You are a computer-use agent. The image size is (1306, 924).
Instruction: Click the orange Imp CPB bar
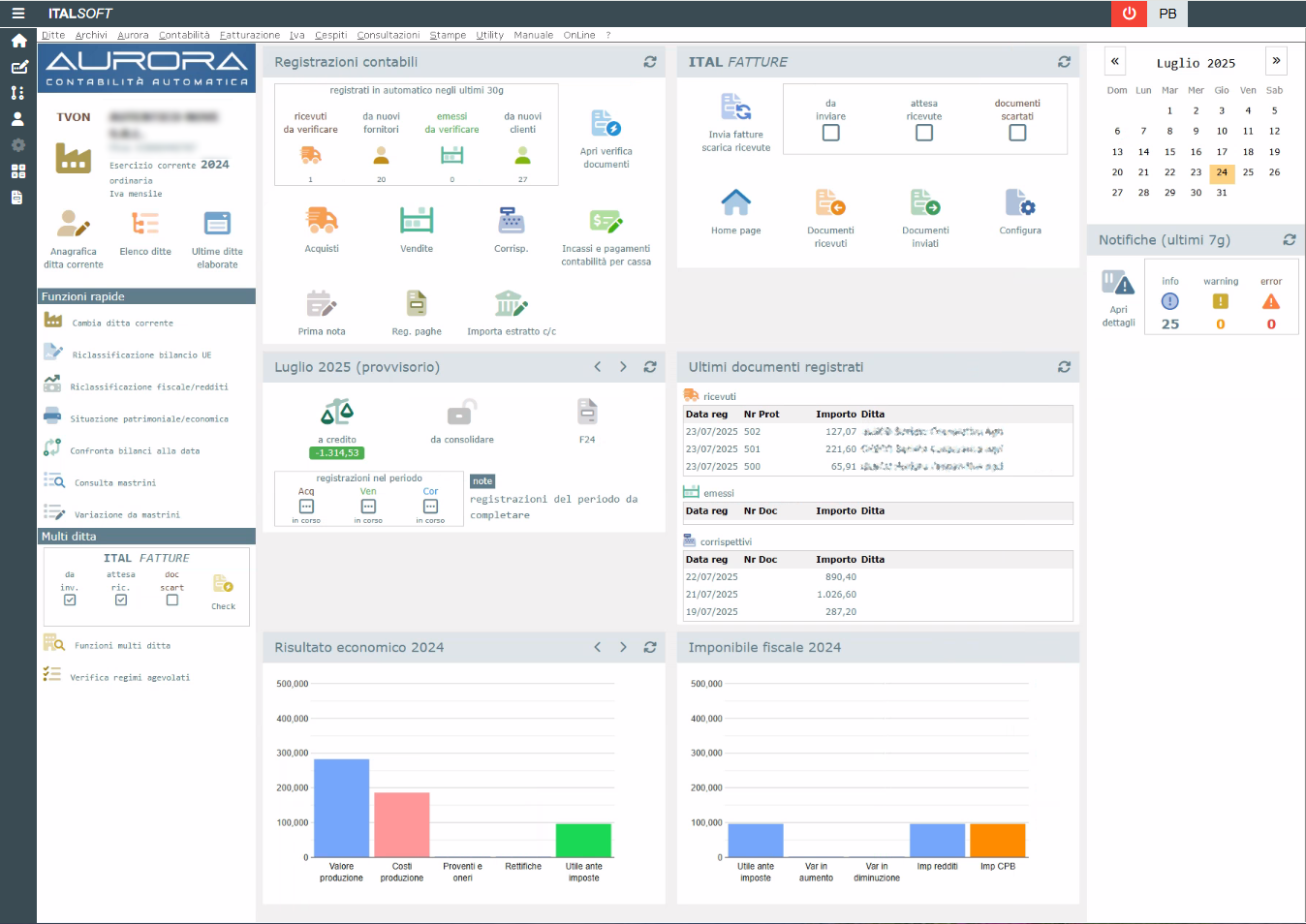pyautogui.click(x=998, y=840)
